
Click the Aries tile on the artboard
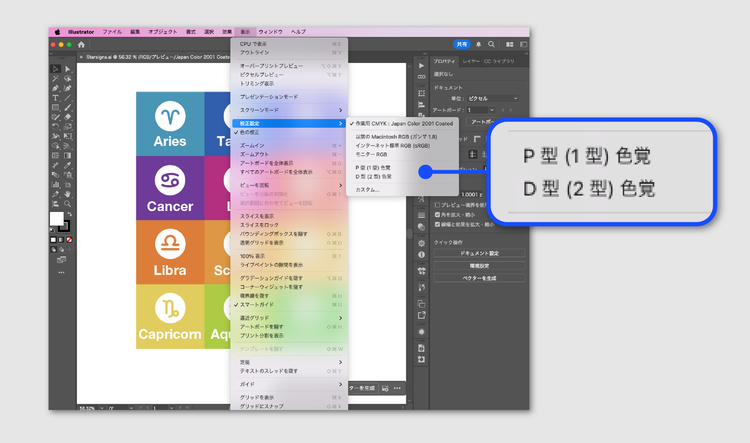click(x=170, y=124)
